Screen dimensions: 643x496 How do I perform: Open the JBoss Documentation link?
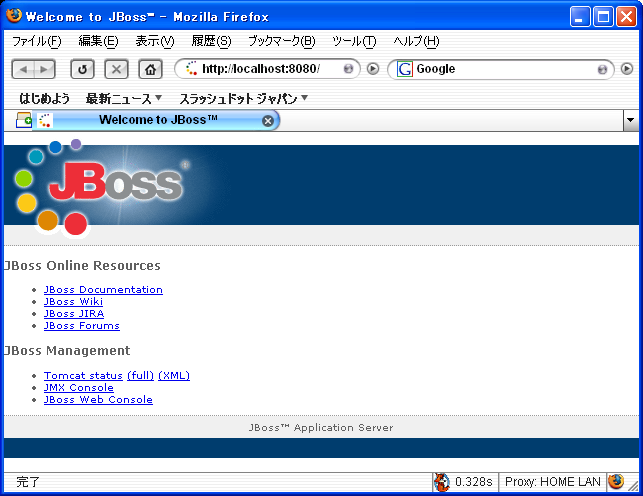click(103, 290)
